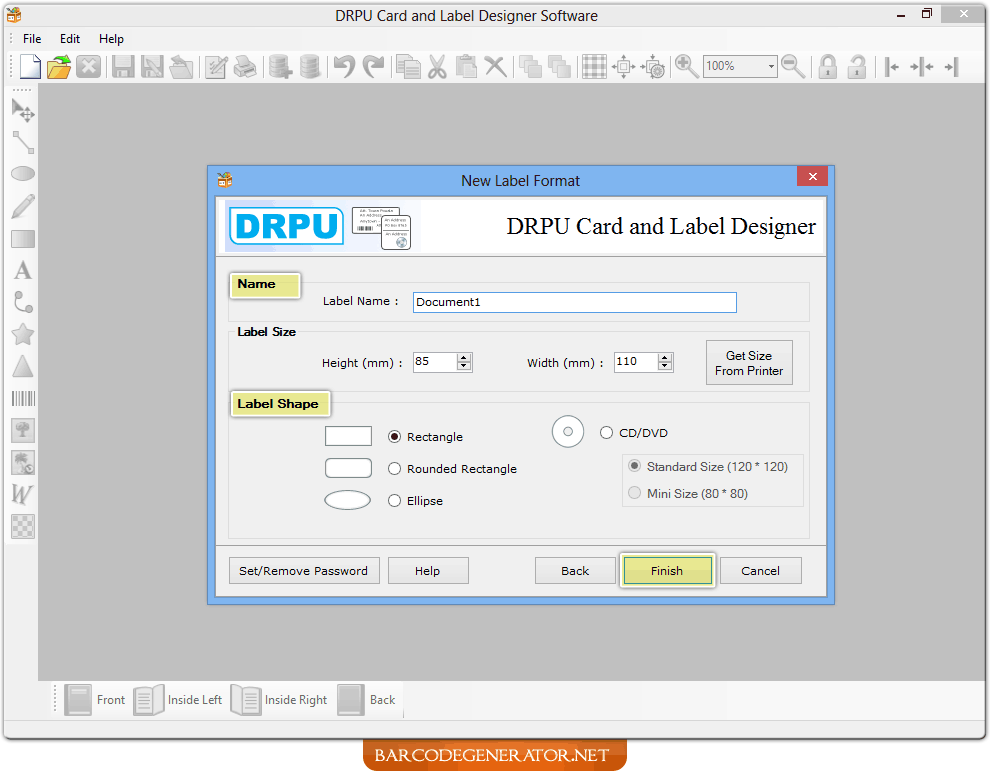Click the Cancel button in dialog
Image resolution: width=990 pixels, height=771 pixels.
(761, 571)
